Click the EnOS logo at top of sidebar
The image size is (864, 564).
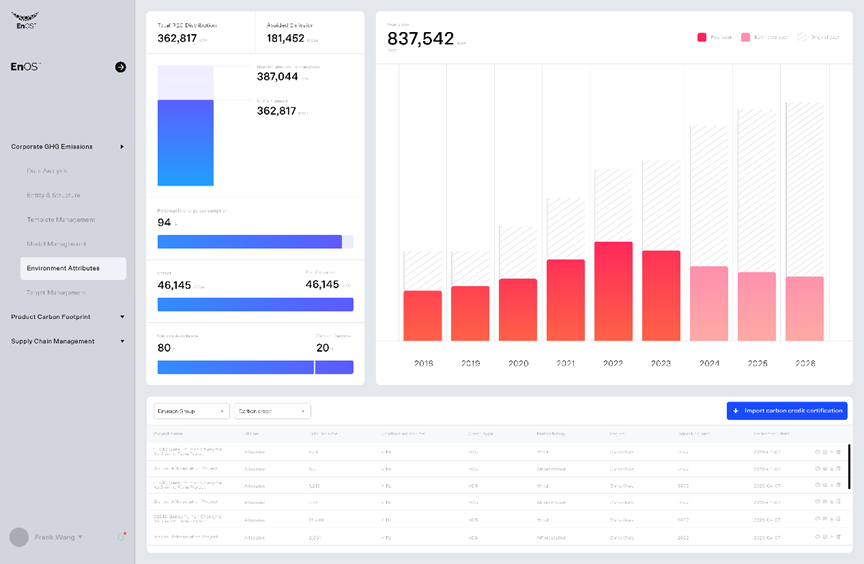pos(26,20)
